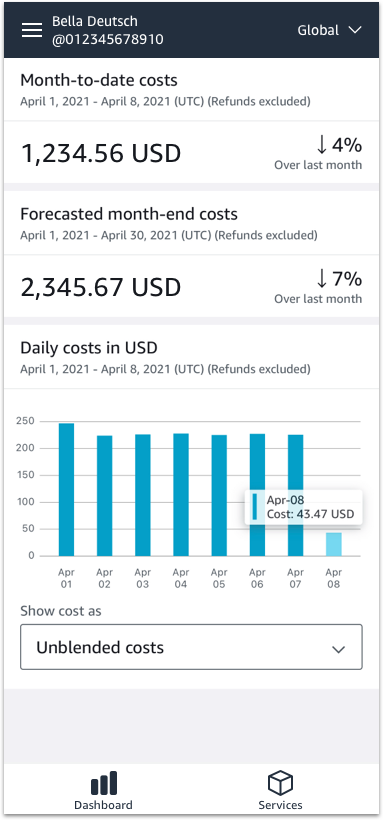
Task: Click the Apr 02 axis label
Action: pyautogui.click(x=105, y=578)
